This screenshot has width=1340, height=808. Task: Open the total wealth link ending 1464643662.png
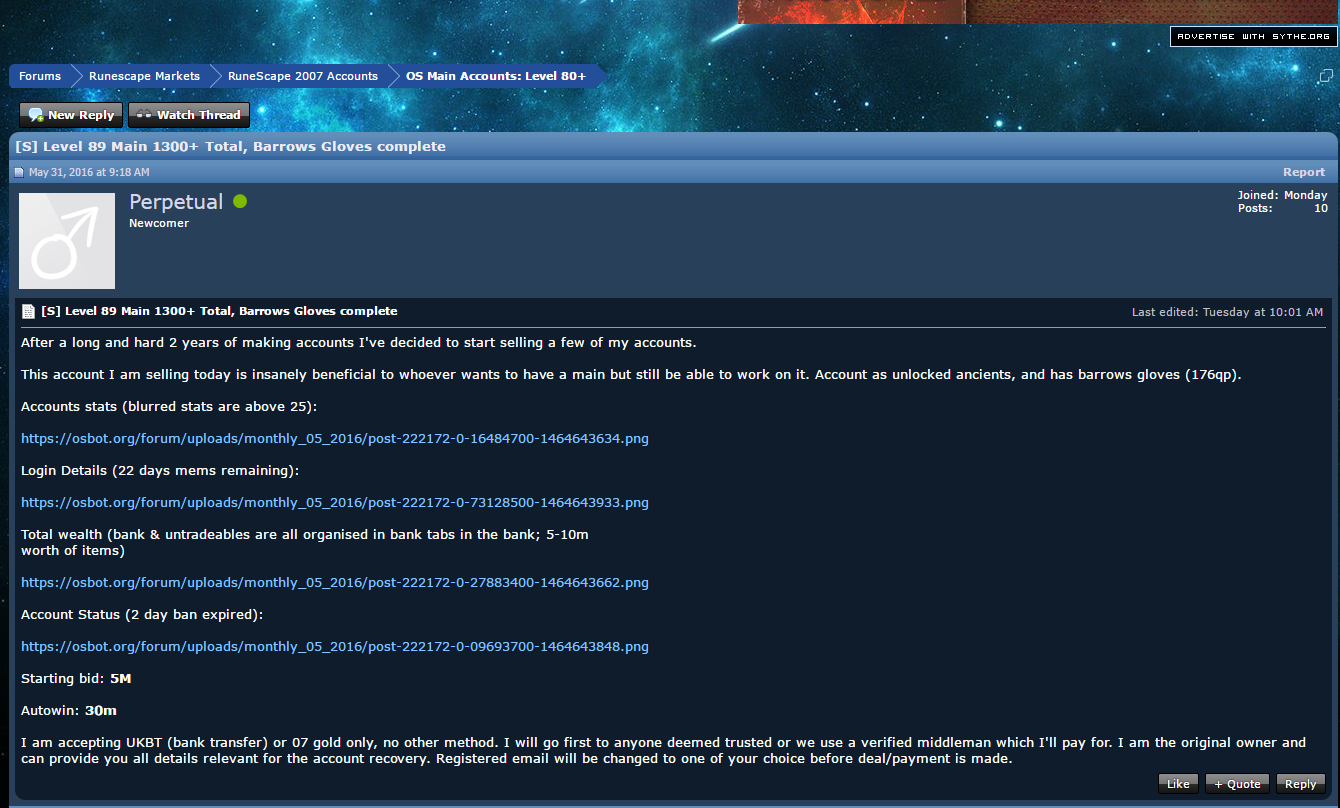[x=335, y=582]
